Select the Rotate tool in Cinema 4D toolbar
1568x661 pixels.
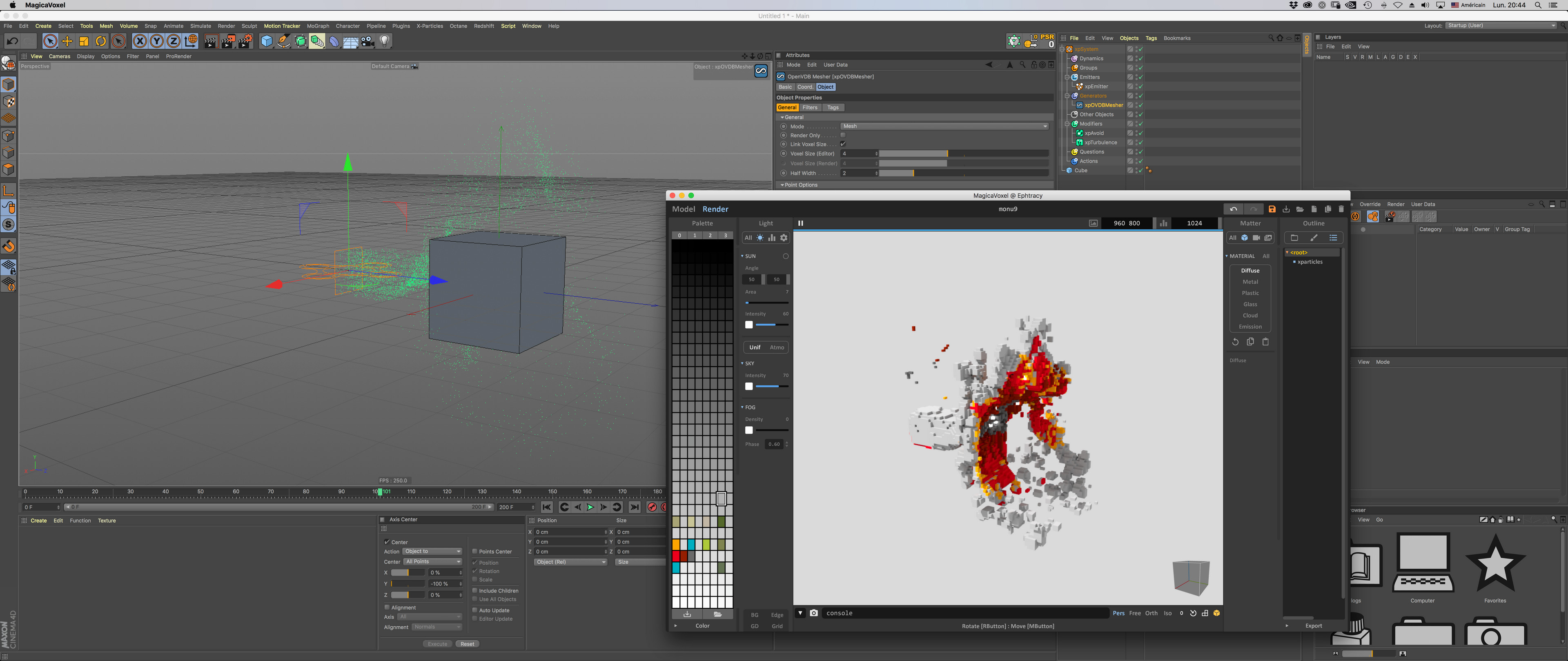[101, 41]
